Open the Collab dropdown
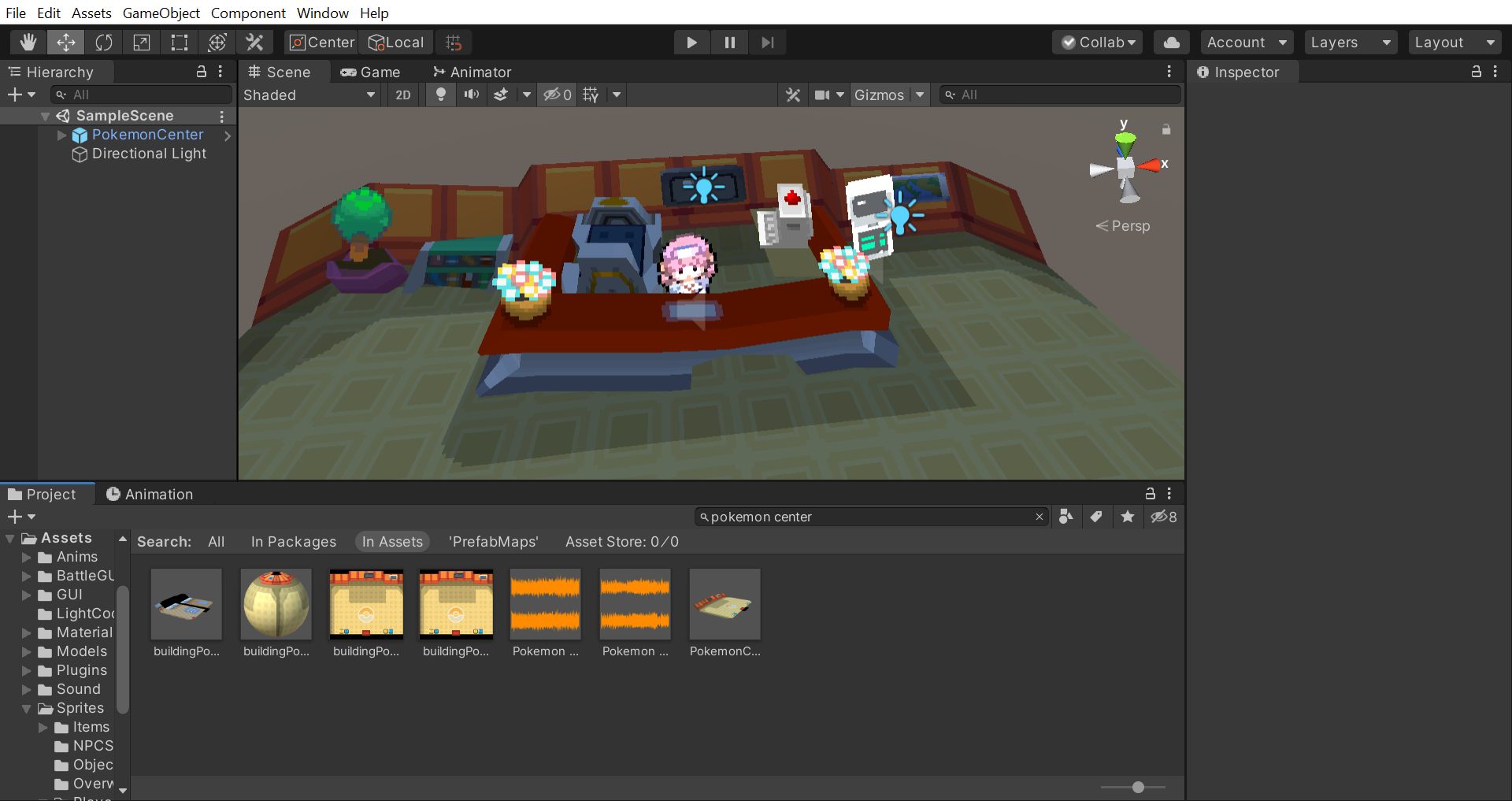Viewport: 1512px width, 801px height. (1099, 43)
